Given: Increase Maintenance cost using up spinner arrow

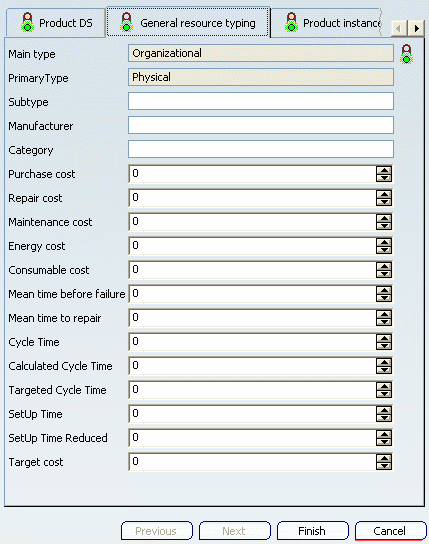Looking at the screenshot, I should click(384, 218).
